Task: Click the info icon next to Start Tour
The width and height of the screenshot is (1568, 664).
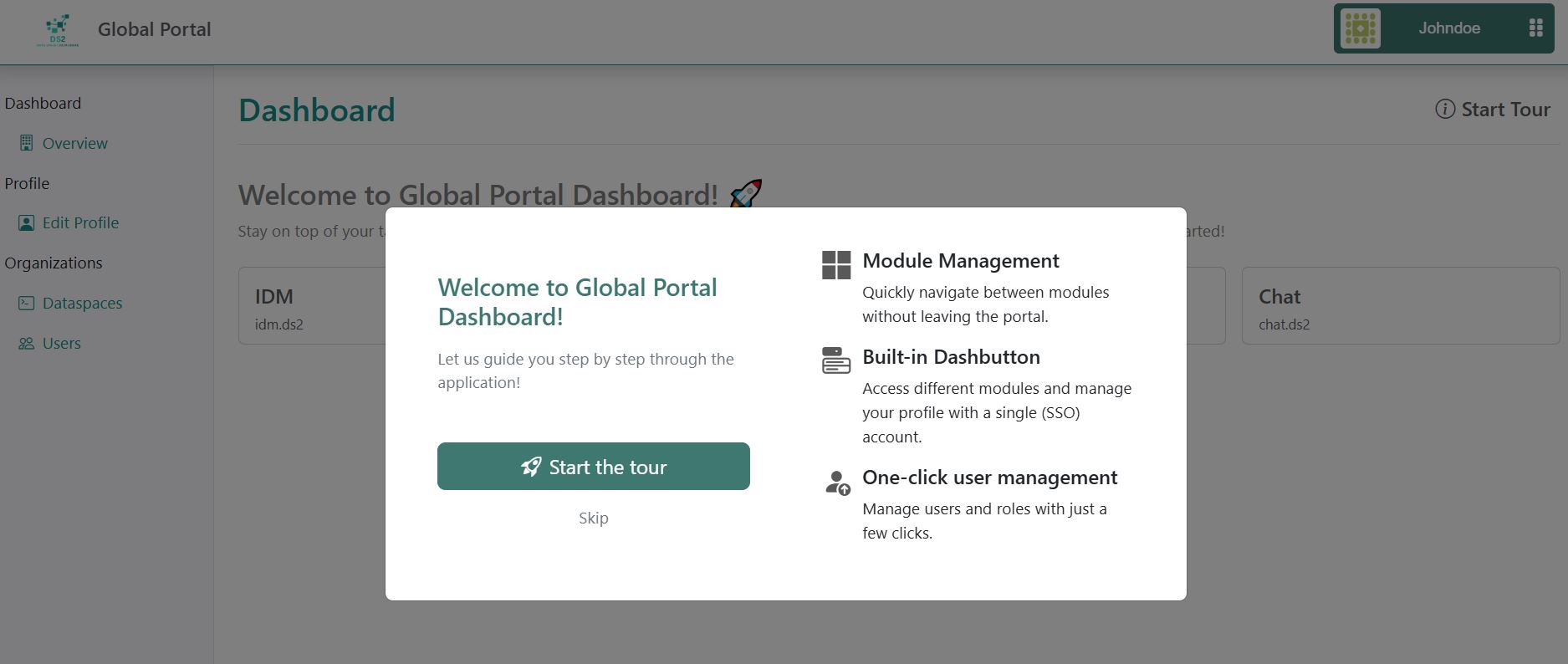Action: pyautogui.click(x=1444, y=110)
